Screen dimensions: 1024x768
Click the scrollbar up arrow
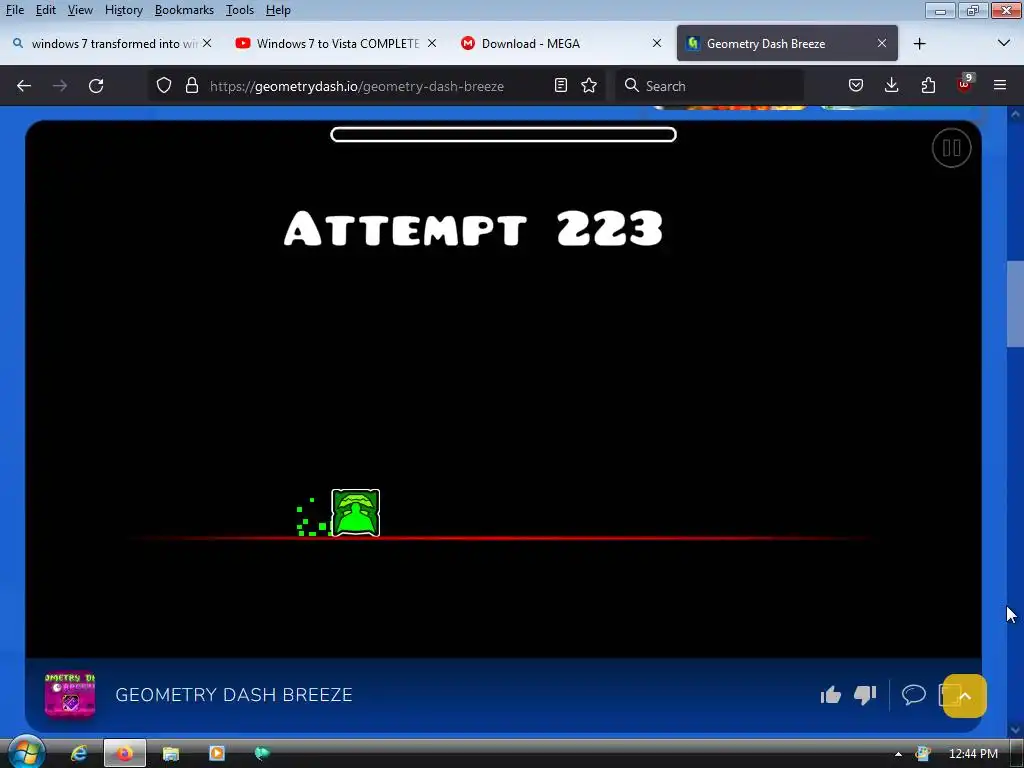click(x=1015, y=114)
